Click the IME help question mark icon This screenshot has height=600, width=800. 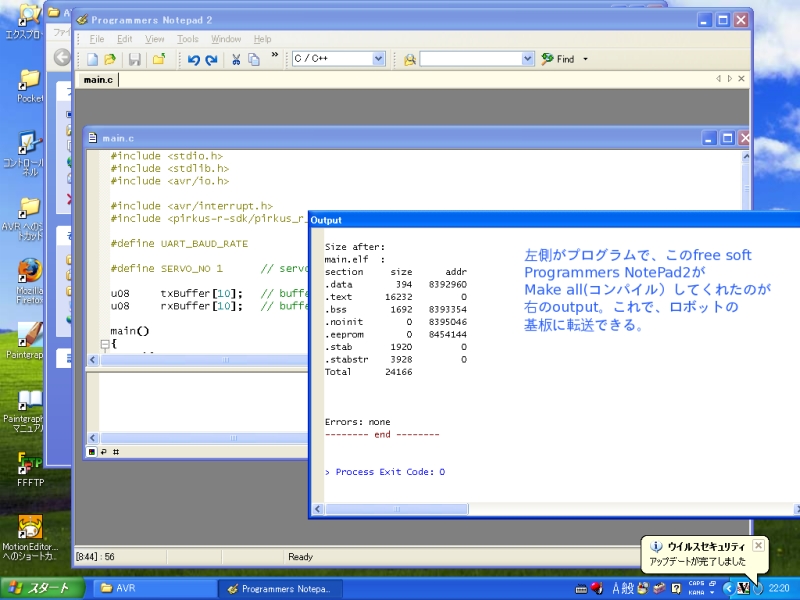point(676,589)
